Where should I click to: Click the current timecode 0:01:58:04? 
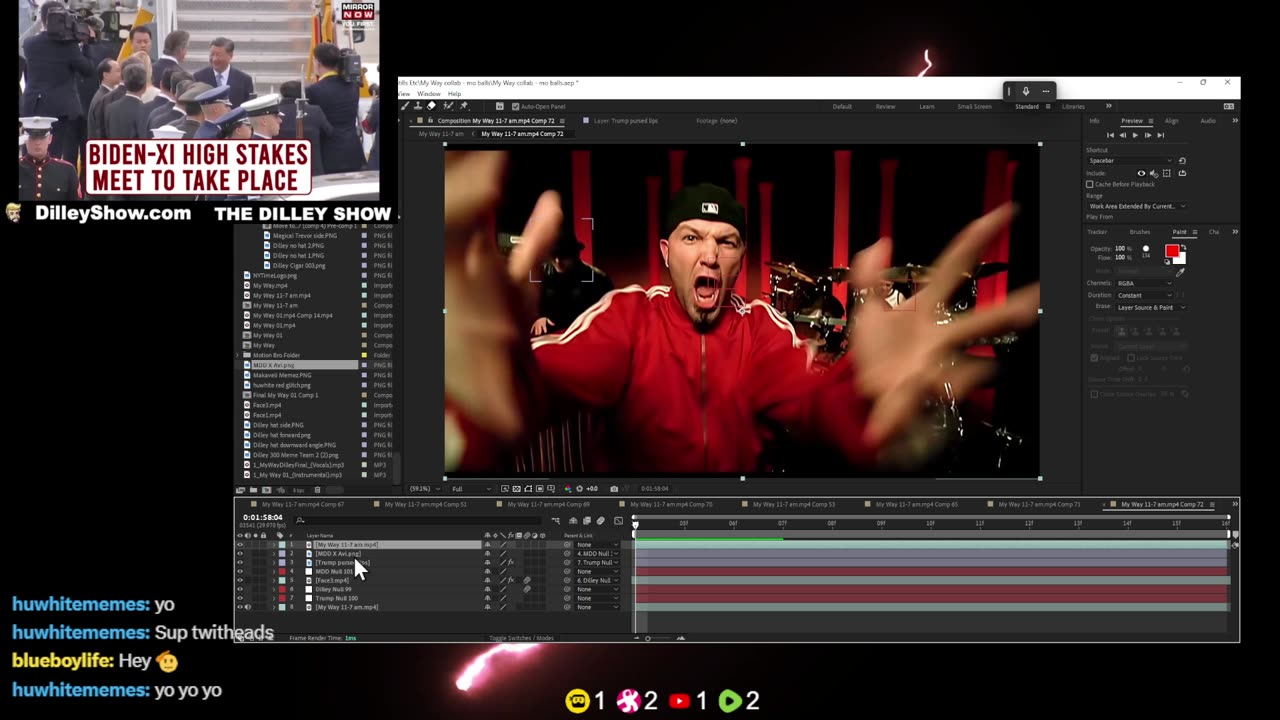262,517
